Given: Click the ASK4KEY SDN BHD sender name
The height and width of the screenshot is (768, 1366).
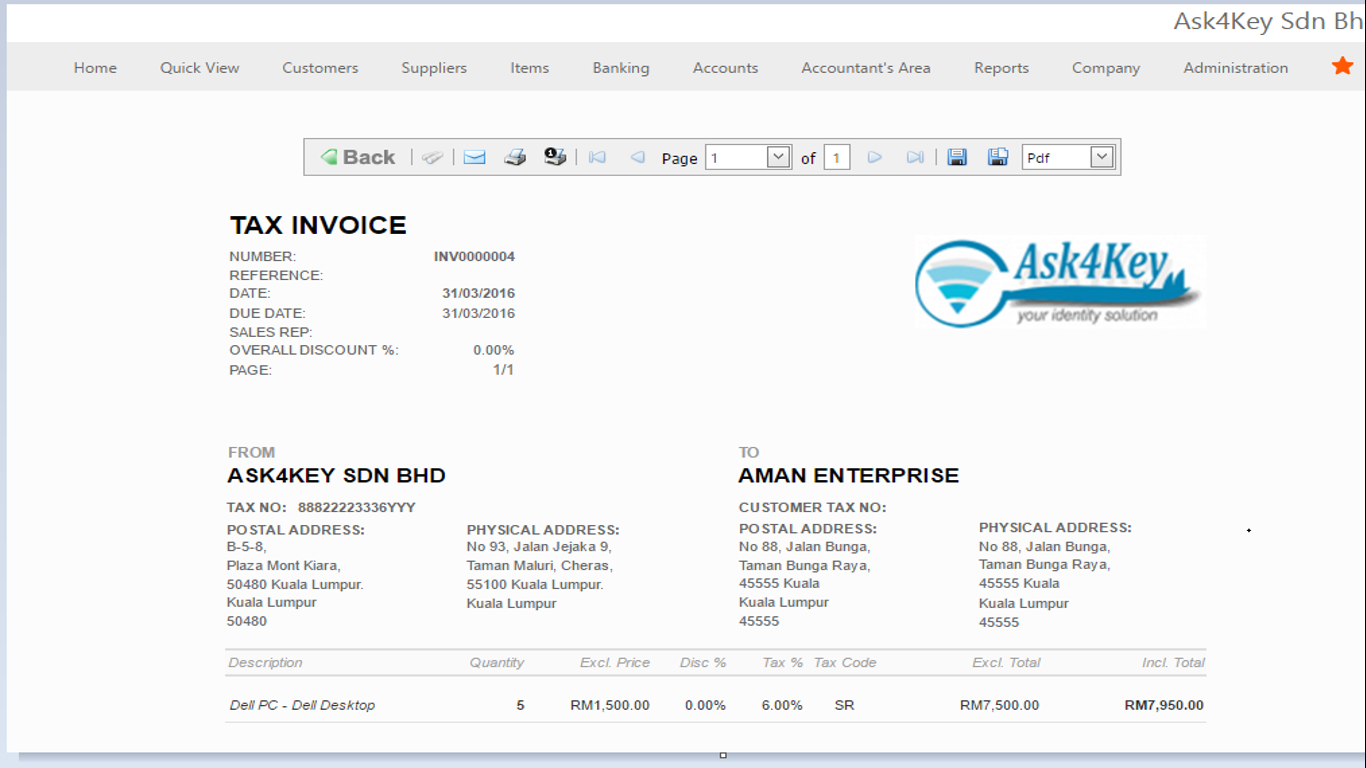Looking at the screenshot, I should [337, 475].
